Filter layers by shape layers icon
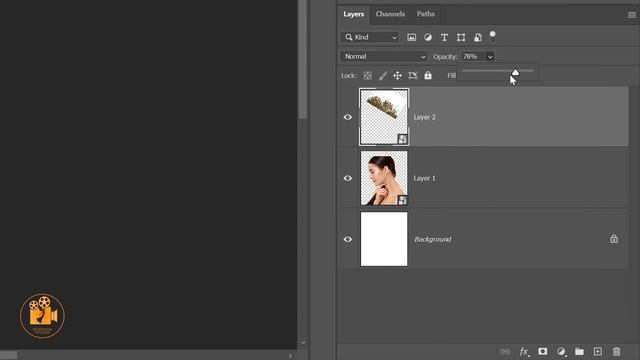This screenshot has width=640, height=360. coord(461,38)
